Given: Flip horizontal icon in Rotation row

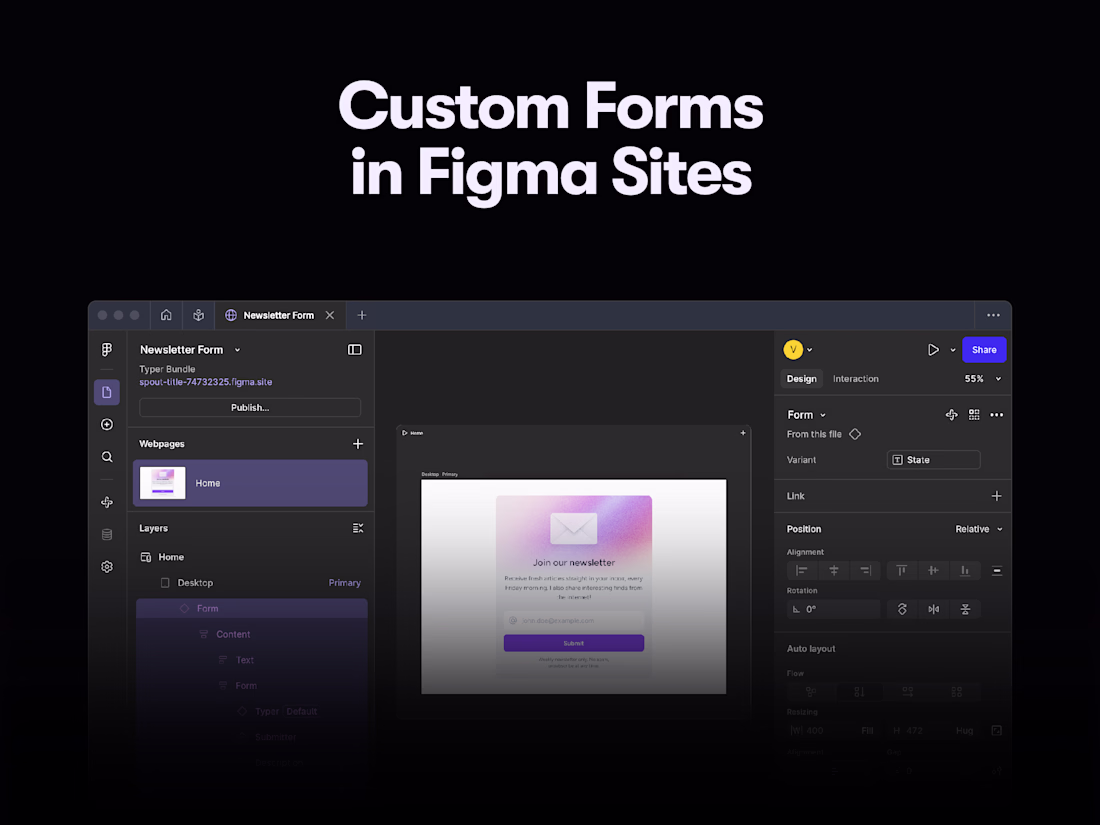Looking at the screenshot, I should pyautogui.click(x=934, y=610).
